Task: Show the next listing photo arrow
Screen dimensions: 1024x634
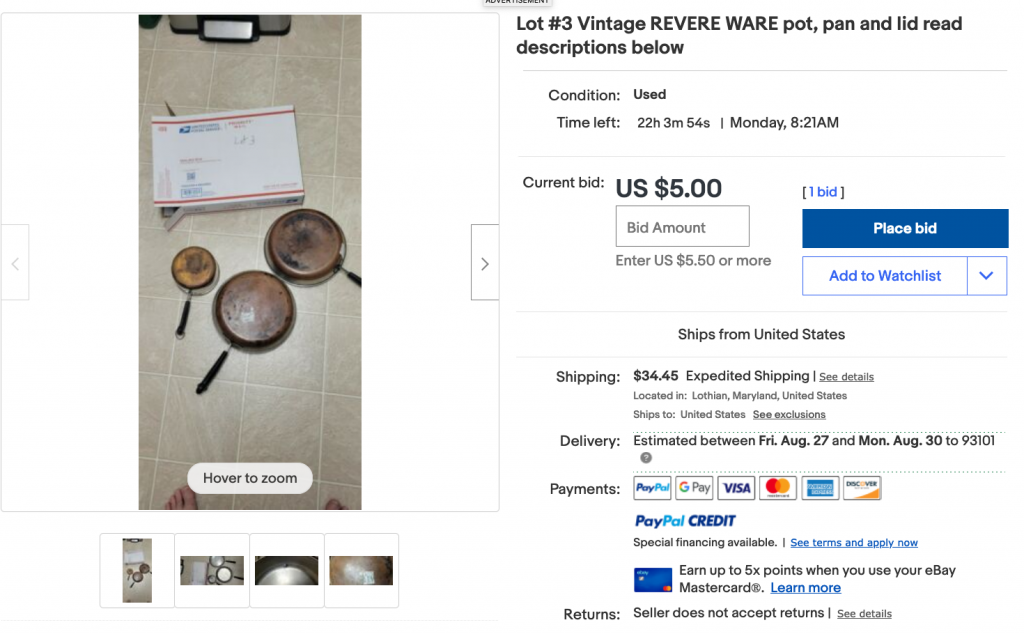Action: point(485,262)
